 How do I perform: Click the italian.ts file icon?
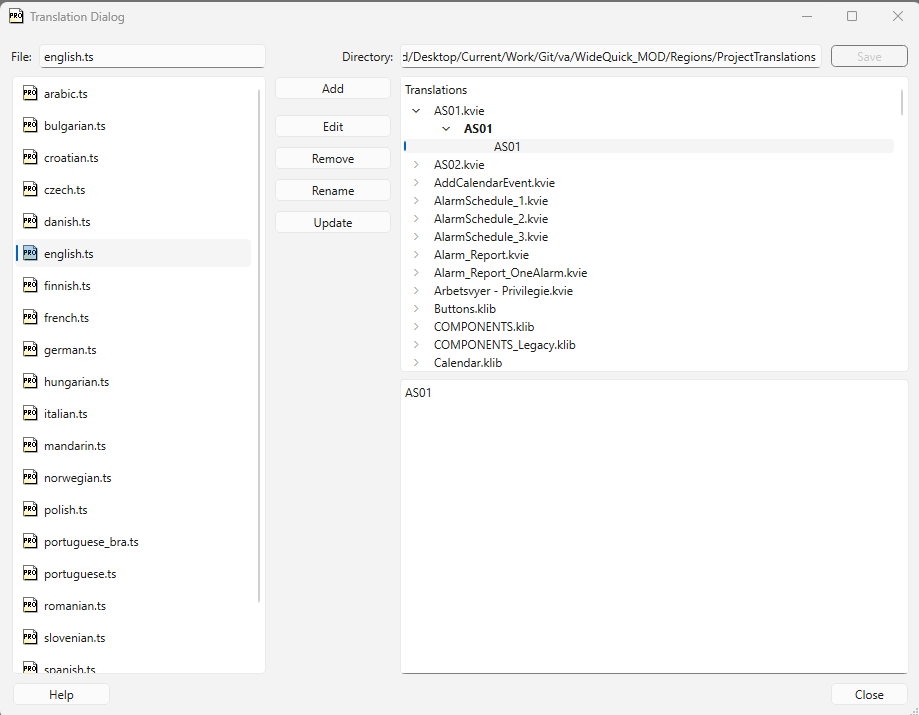pos(30,413)
